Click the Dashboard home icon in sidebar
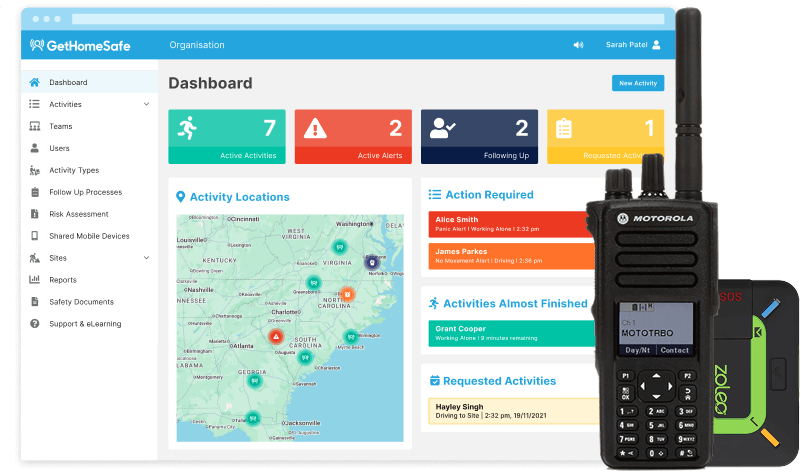Screen dimensions: 801x473 pos(35,83)
